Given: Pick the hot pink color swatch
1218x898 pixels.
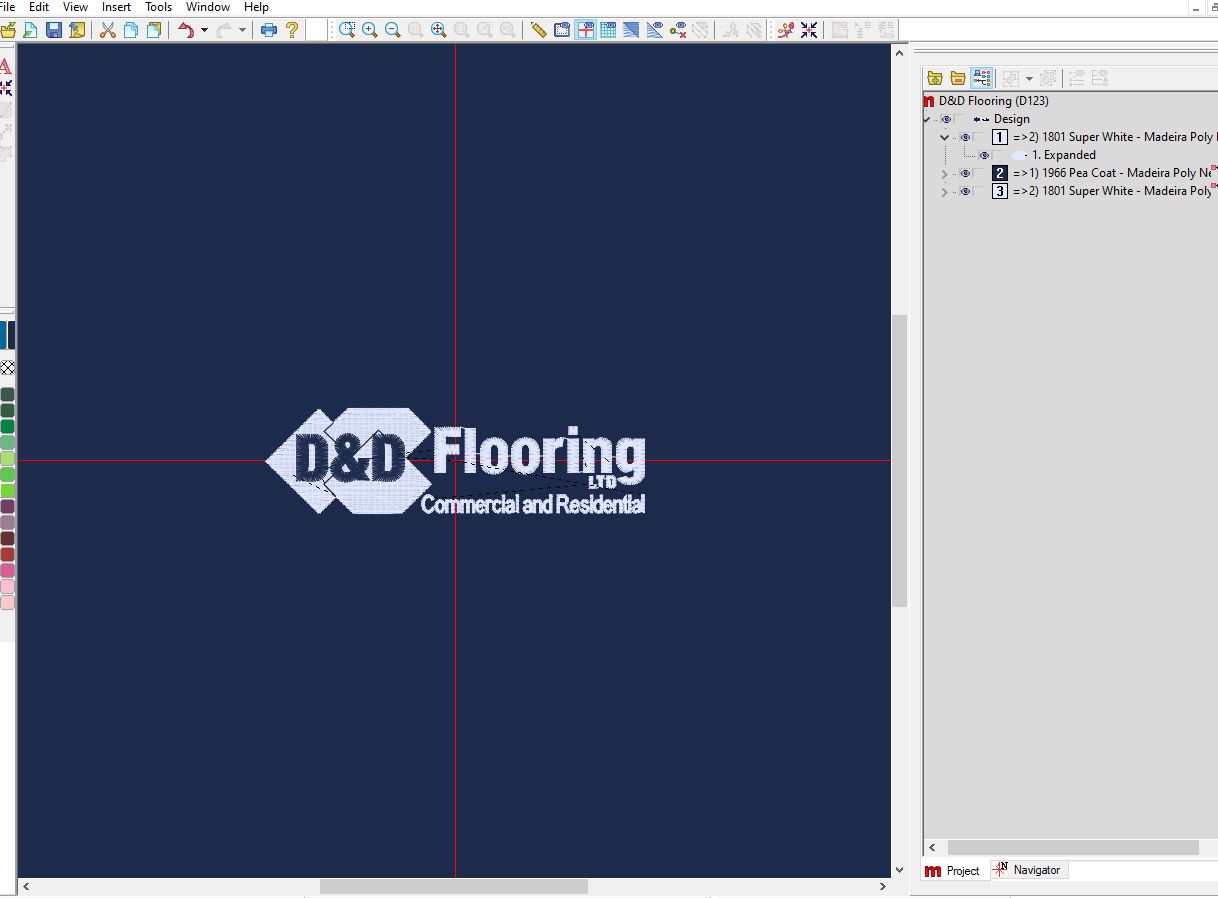Looking at the screenshot, I should click(x=7, y=570).
